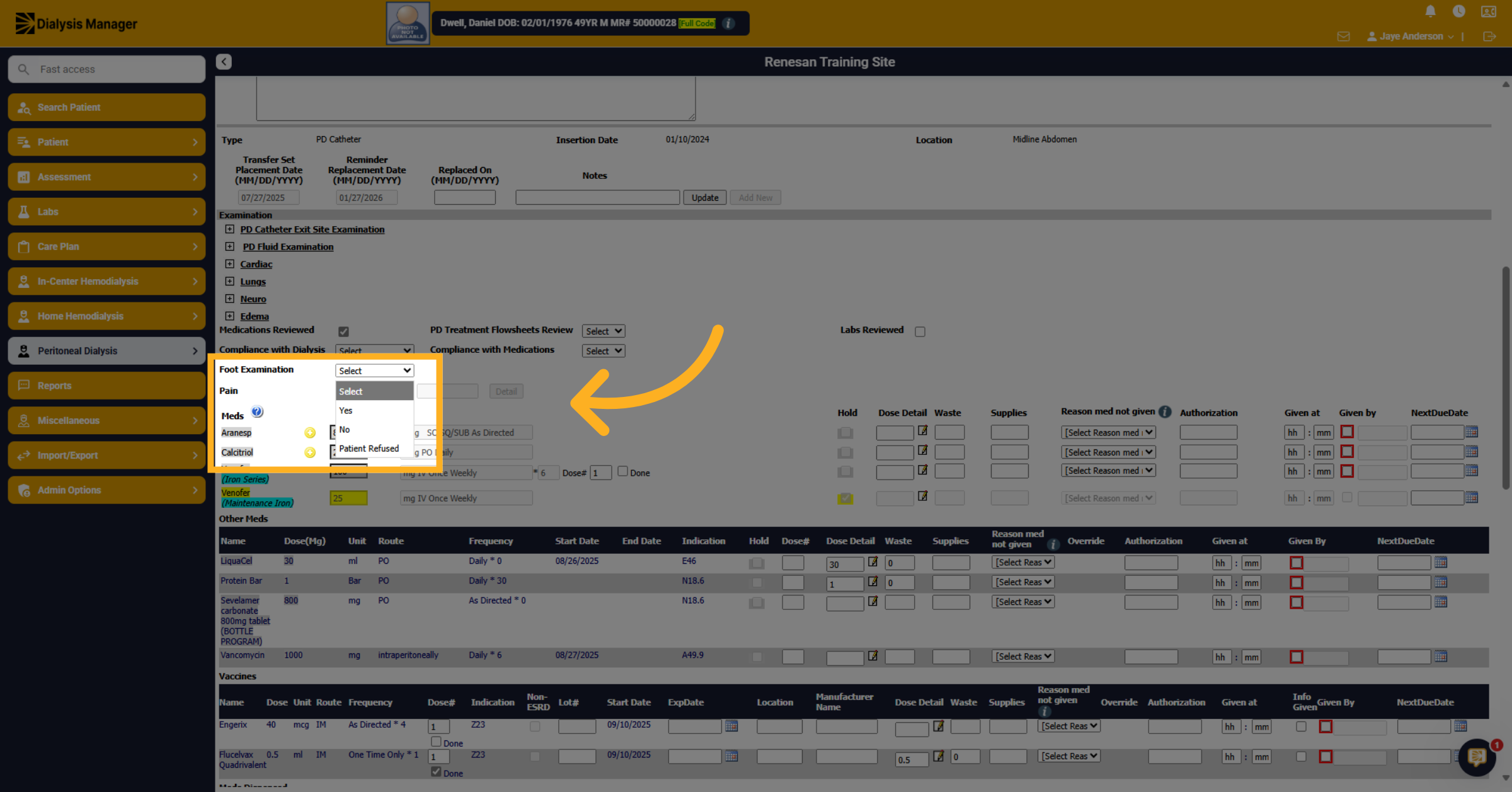Open PD Treatment Flowsheets Review dropdown
This screenshot has width=1512, height=792.
pos(603,331)
